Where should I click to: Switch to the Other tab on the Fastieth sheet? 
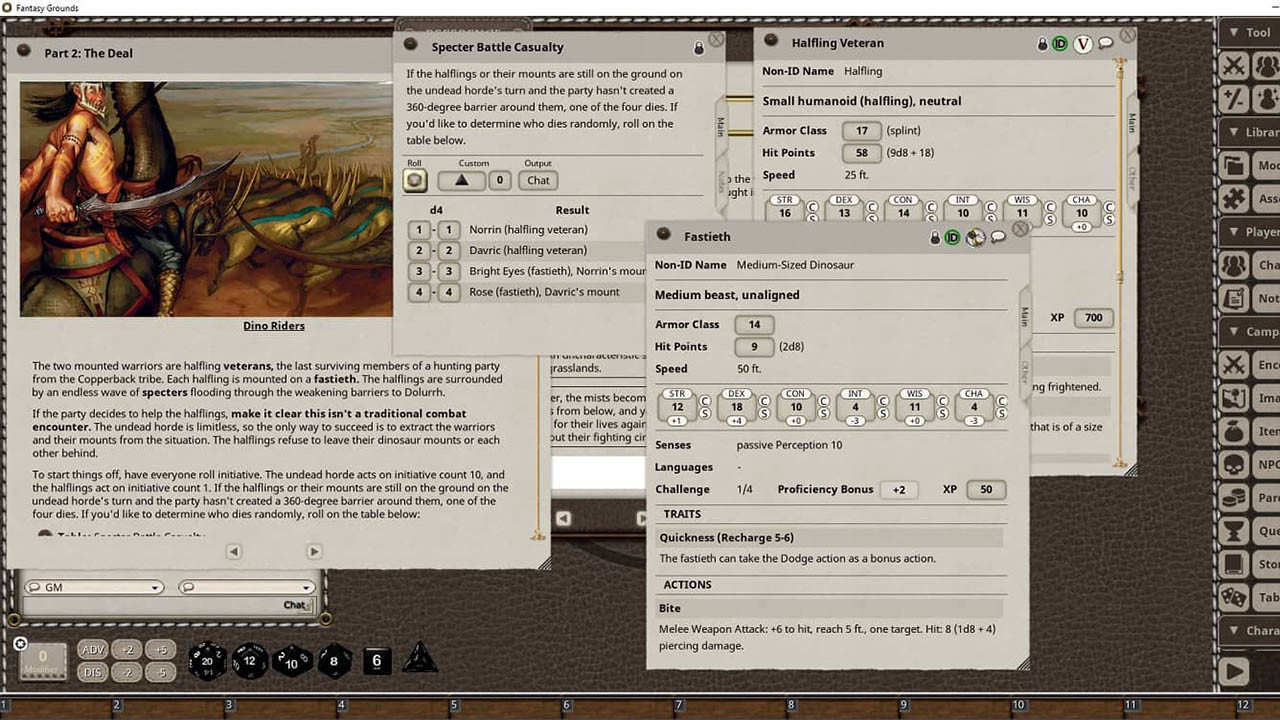click(x=1026, y=369)
